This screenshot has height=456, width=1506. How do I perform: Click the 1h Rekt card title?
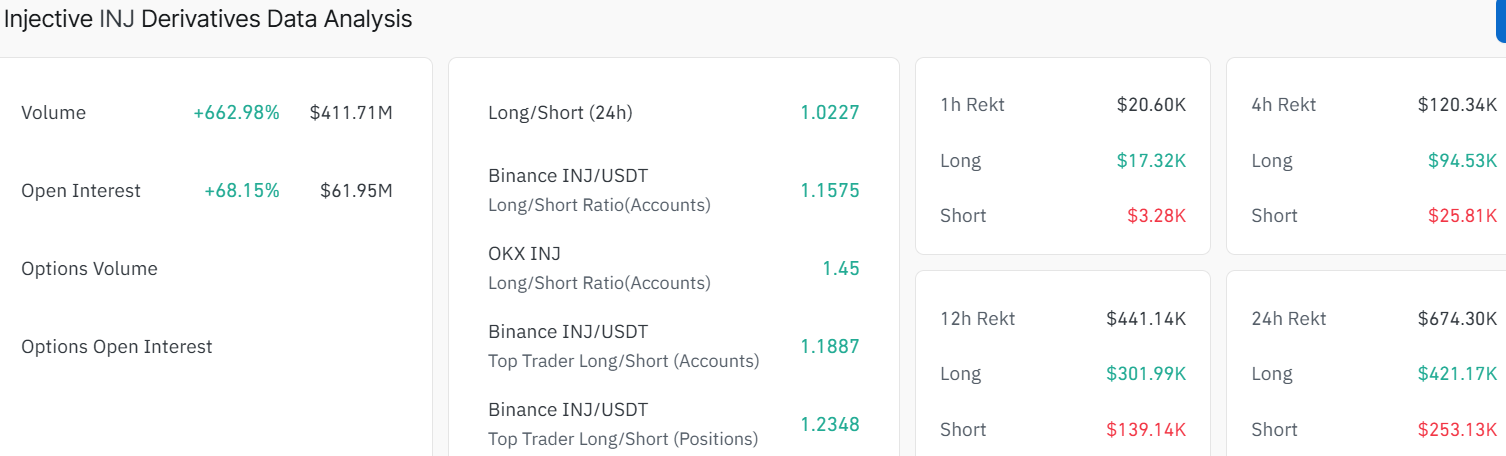coord(972,105)
